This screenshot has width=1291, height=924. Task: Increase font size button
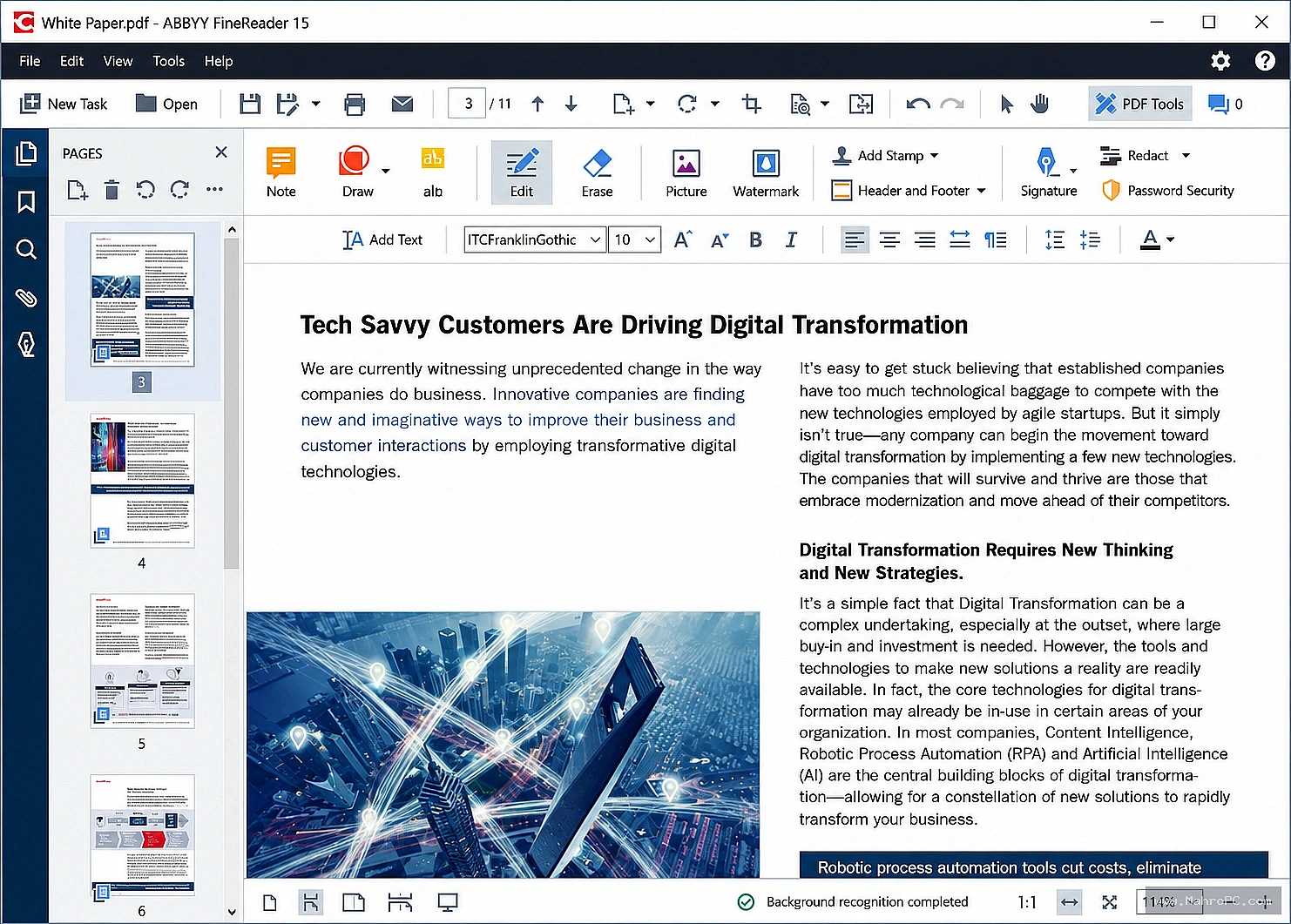click(x=683, y=239)
